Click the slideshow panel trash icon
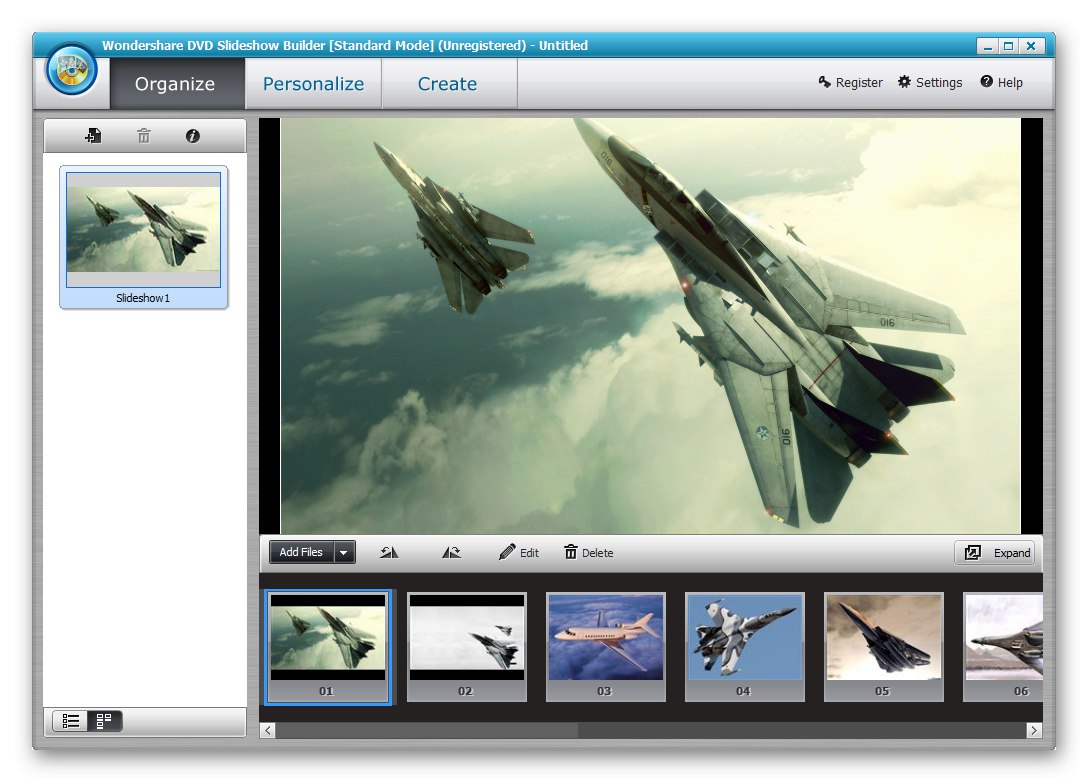This screenshot has width=1088, height=782. click(x=144, y=136)
